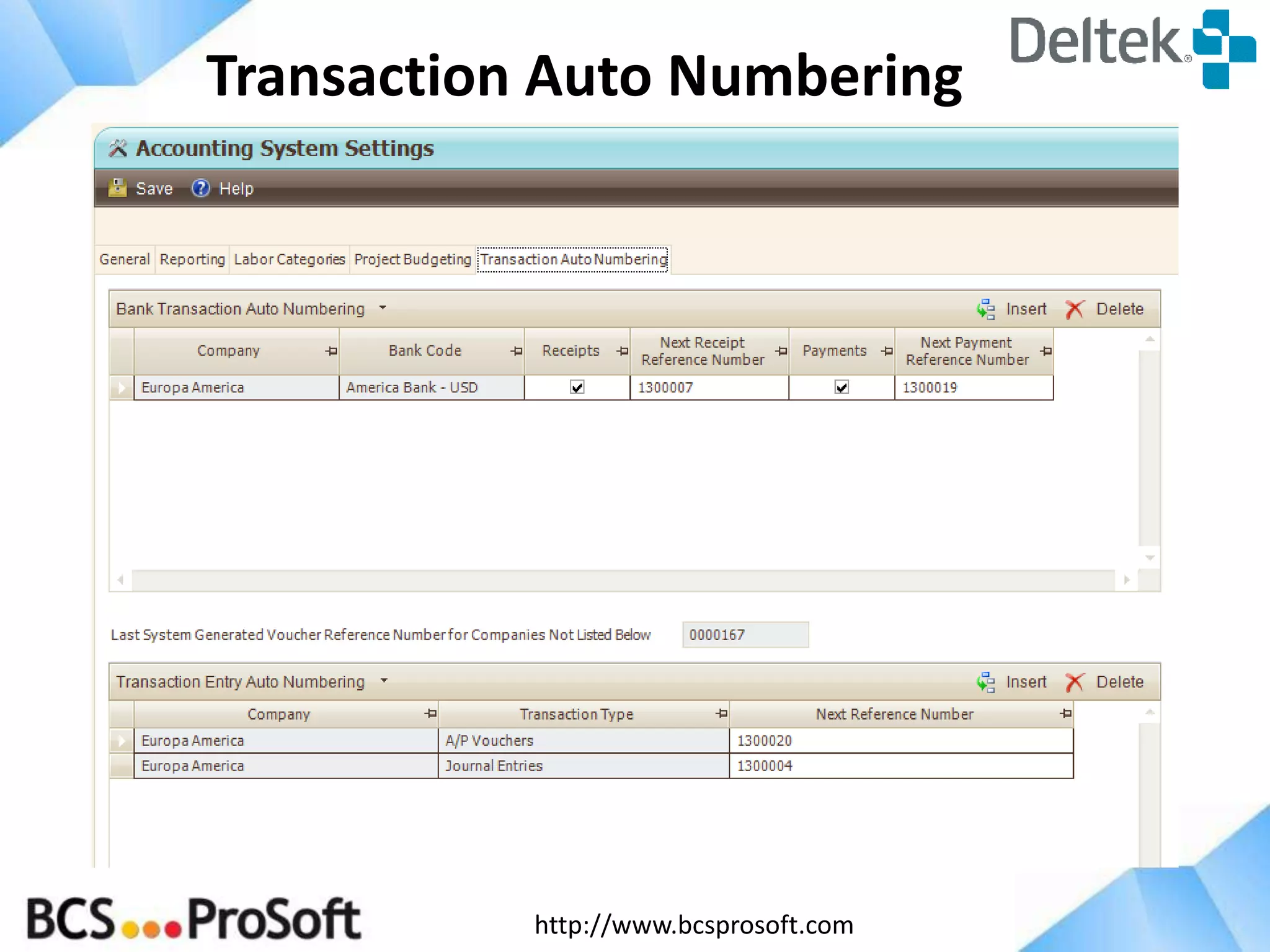
Task: Click next receipt number cell 1300007
Action: point(709,388)
